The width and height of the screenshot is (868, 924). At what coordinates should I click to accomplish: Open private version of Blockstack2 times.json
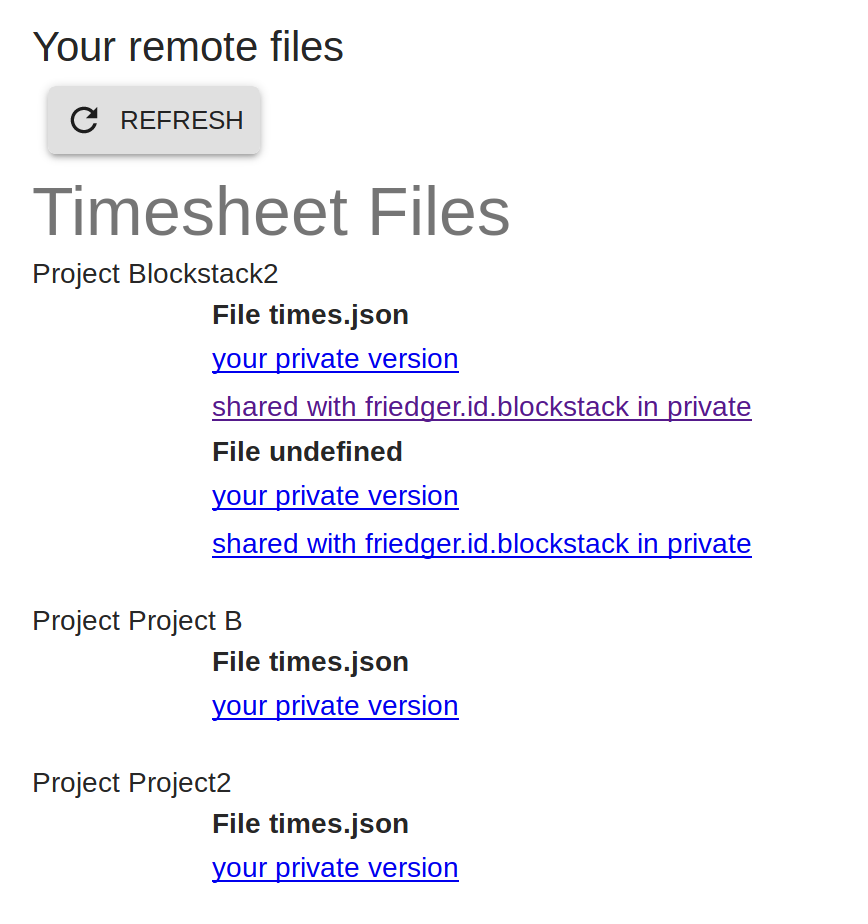[335, 359]
